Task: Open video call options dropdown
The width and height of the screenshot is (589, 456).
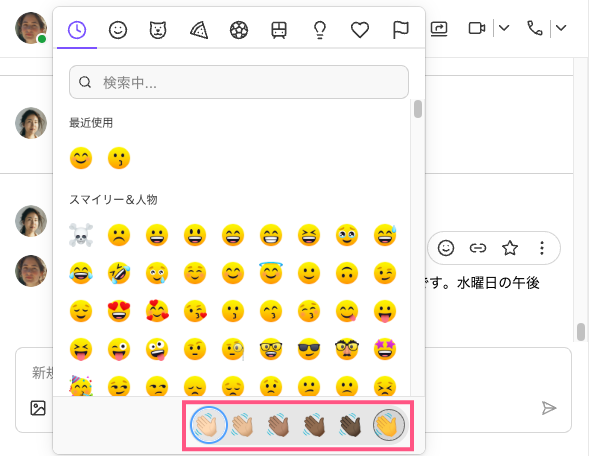Action: coord(504,28)
